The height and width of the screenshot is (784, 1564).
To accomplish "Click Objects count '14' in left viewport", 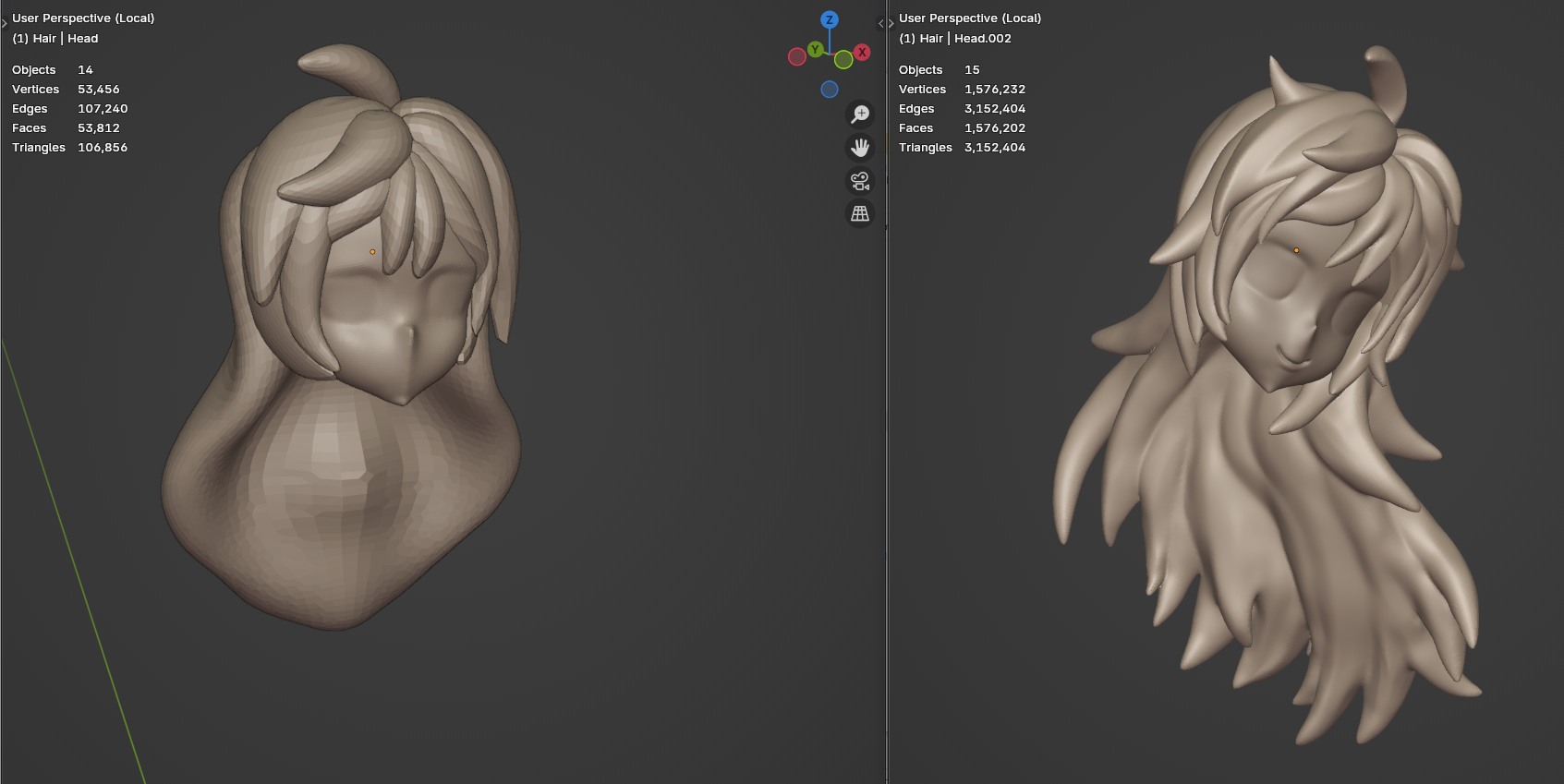I will [85, 69].
